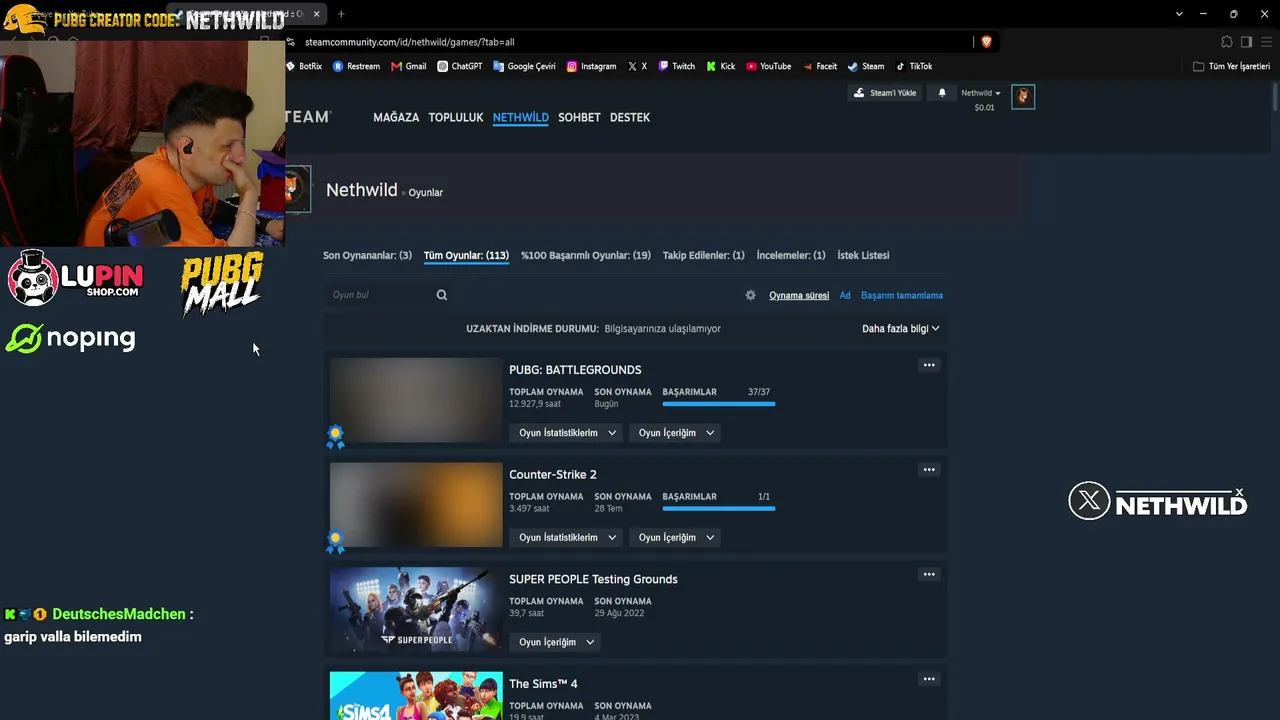Viewport: 1280px width, 720px height.
Task: Switch to Son Oynananlar tab
Action: click(367, 255)
